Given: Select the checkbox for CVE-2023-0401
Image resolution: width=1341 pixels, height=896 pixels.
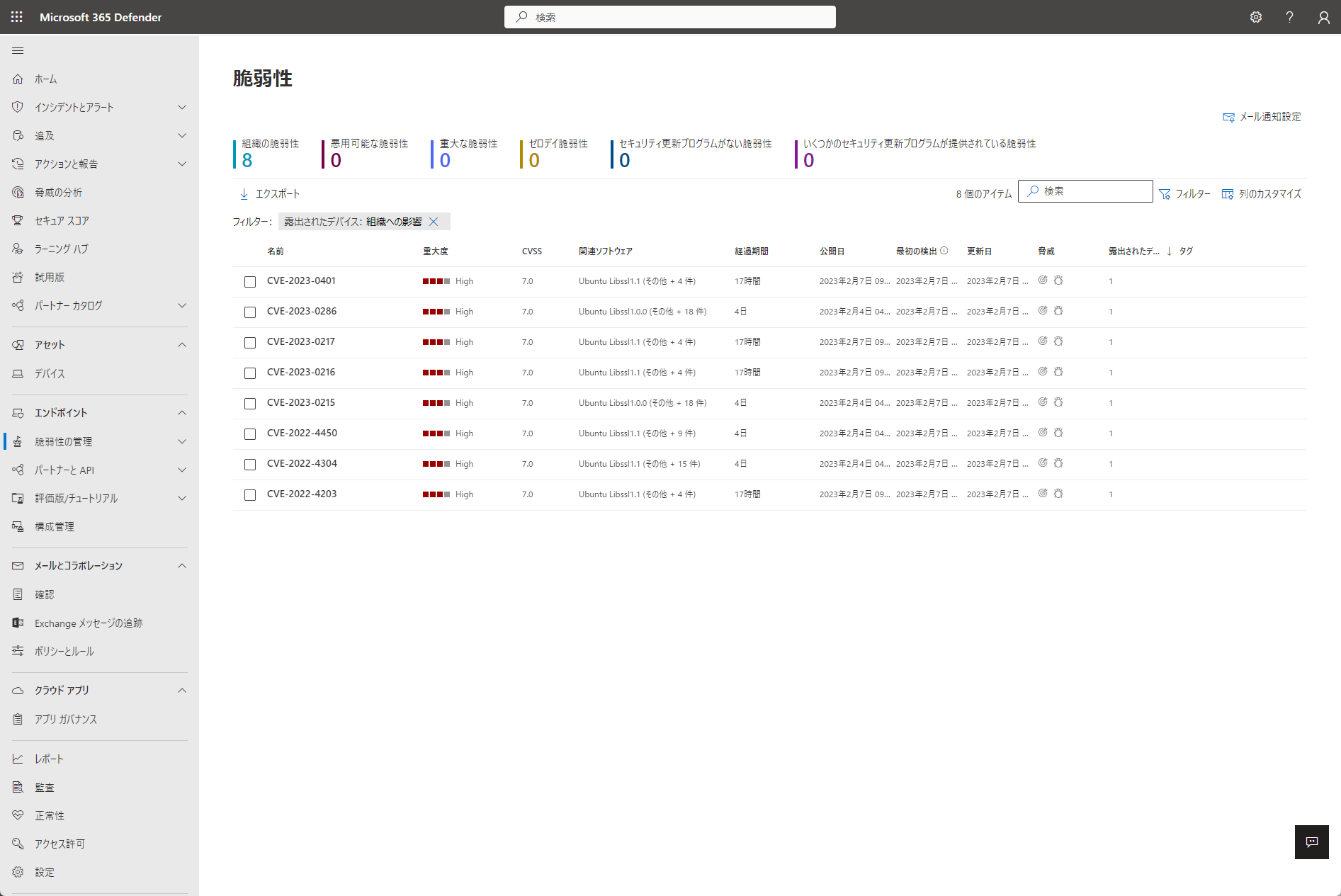Looking at the screenshot, I should [250, 282].
